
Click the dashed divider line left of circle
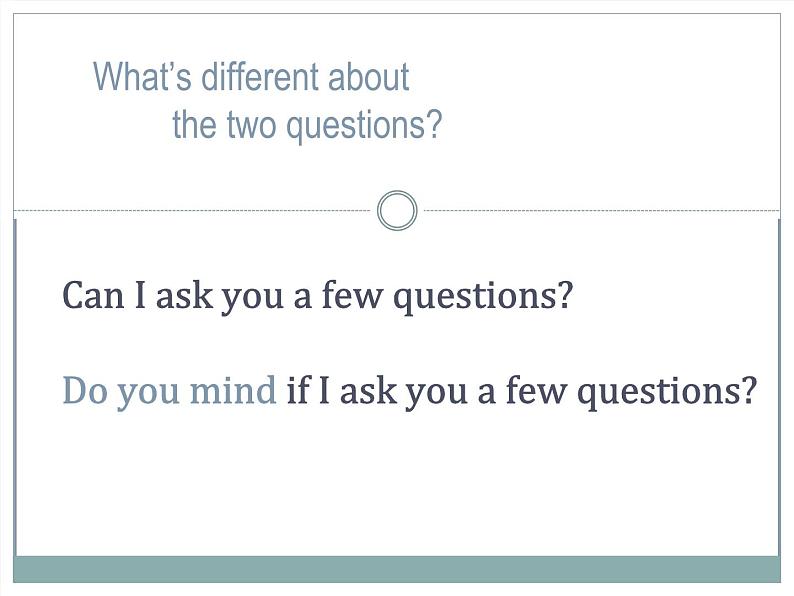point(192,210)
